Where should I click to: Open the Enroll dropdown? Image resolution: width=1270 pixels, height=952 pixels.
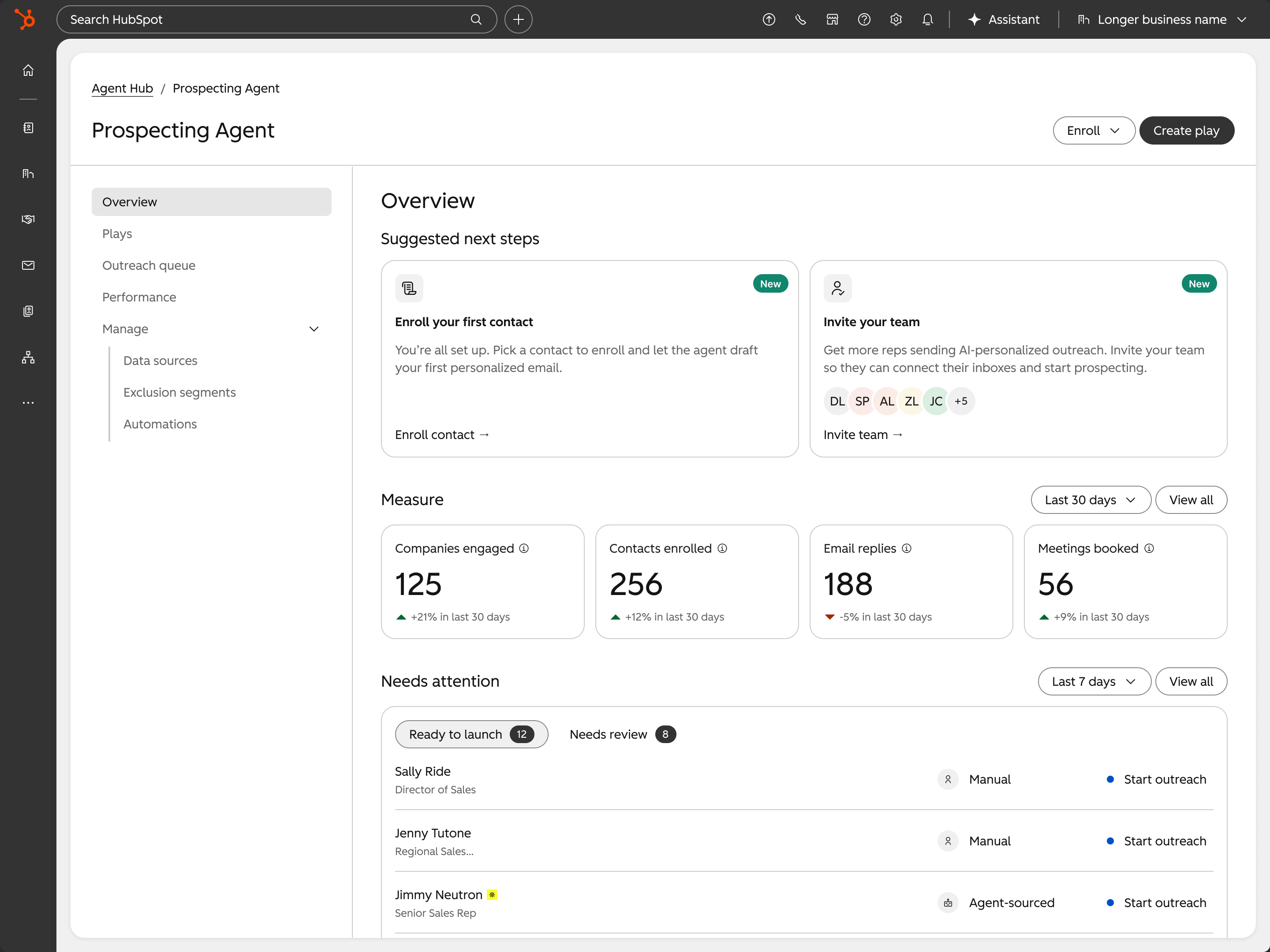(1094, 130)
